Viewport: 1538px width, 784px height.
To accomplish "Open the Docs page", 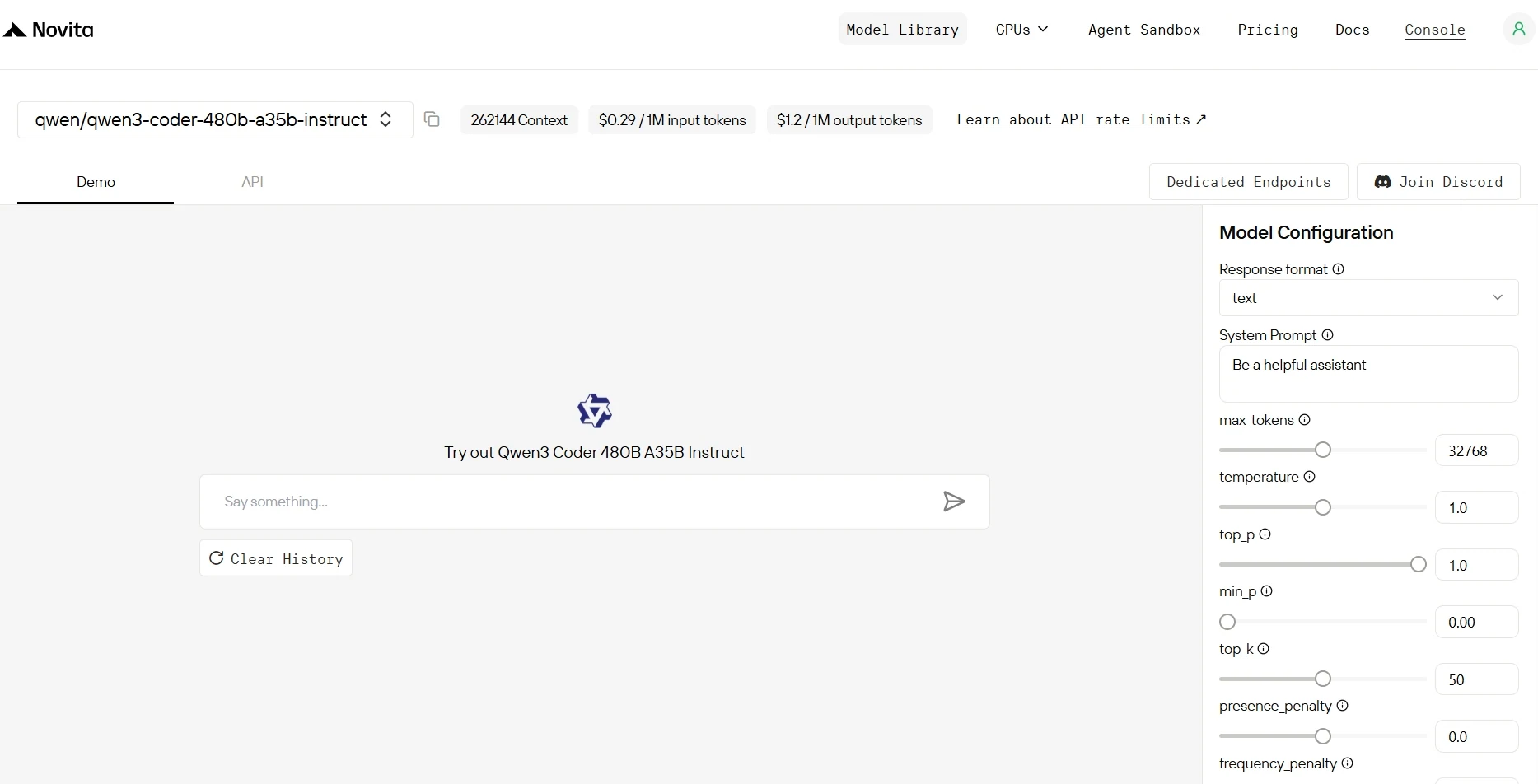I will pos(1352,30).
